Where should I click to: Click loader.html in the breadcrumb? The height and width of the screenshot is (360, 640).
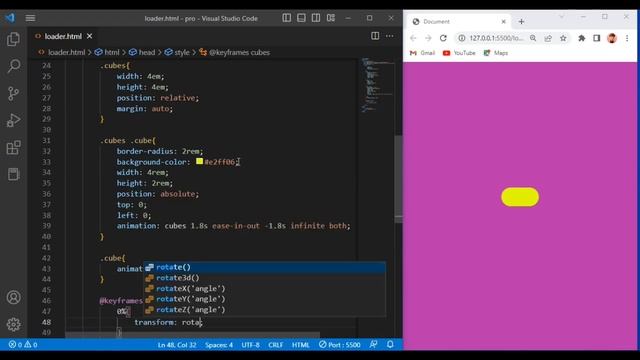click(66, 52)
